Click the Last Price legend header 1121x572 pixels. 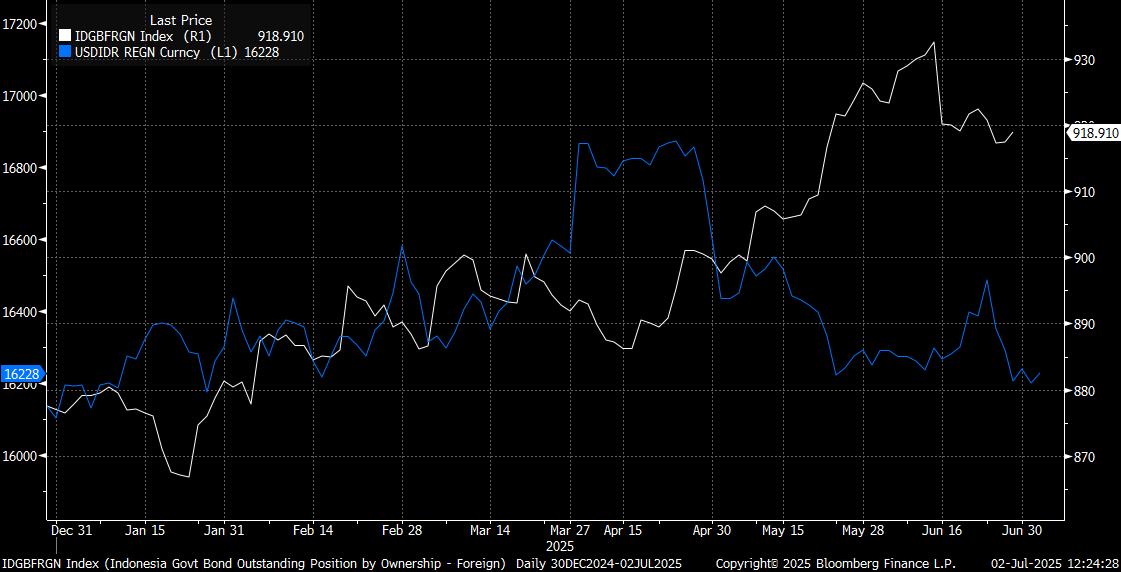(x=181, y=20)
